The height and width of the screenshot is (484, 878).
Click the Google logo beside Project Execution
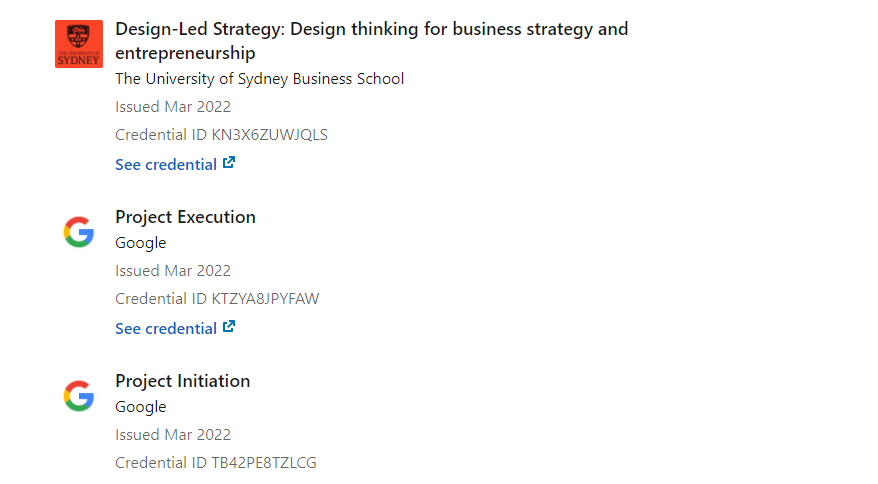coord(79,232)
